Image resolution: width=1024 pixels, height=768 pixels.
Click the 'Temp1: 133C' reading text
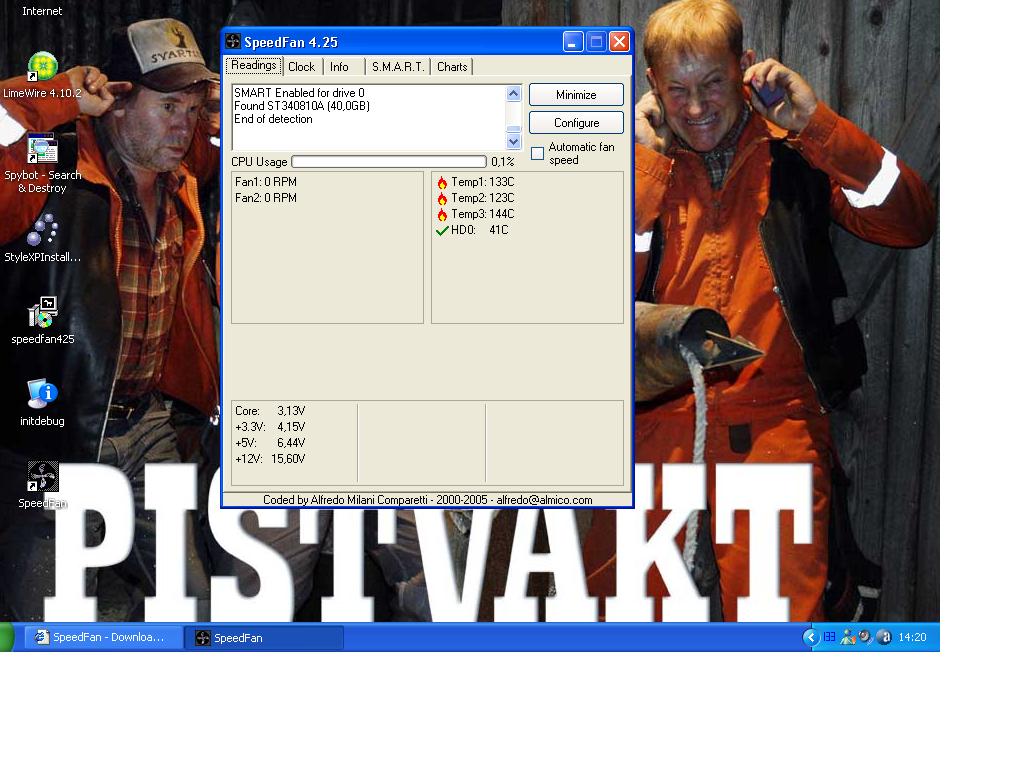[483, 182]
